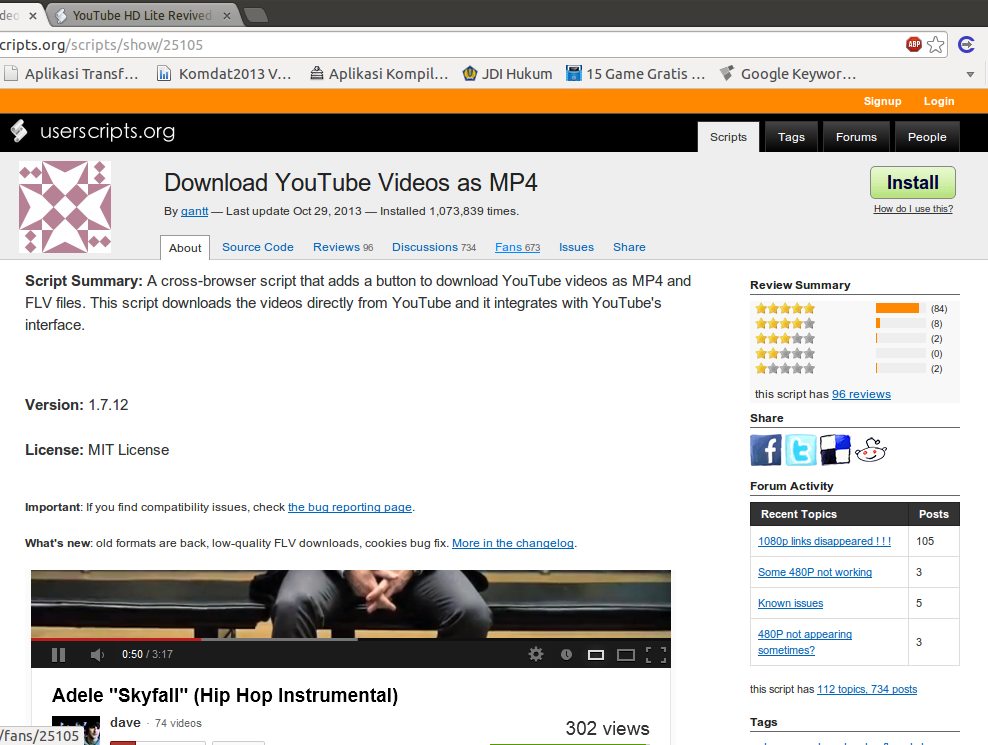The width and height of the screenshot is (988, 745).
Task: Enter fullscreen video mode
Action: 656,655
